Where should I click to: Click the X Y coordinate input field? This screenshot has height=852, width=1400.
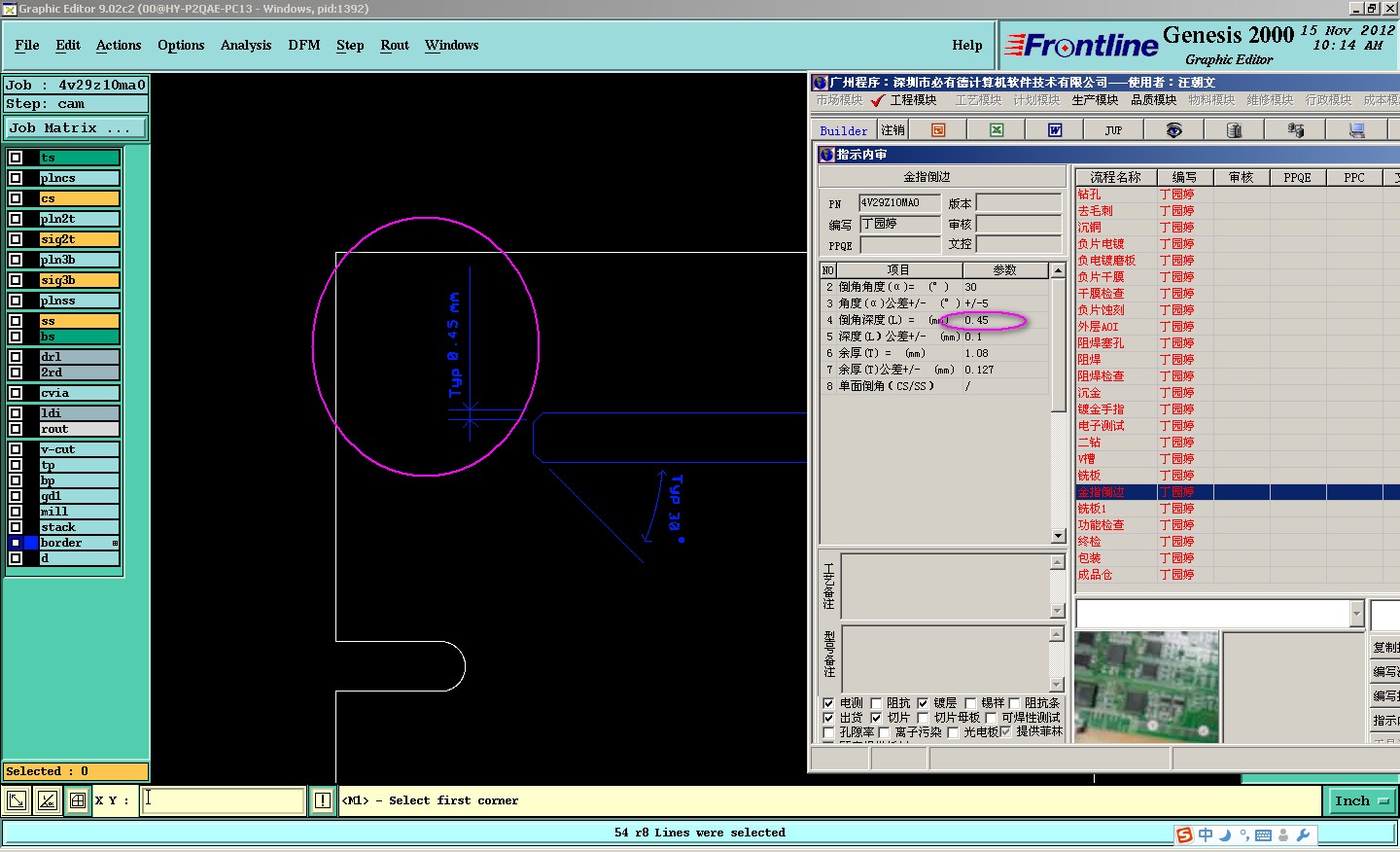(x=224, y=800)
